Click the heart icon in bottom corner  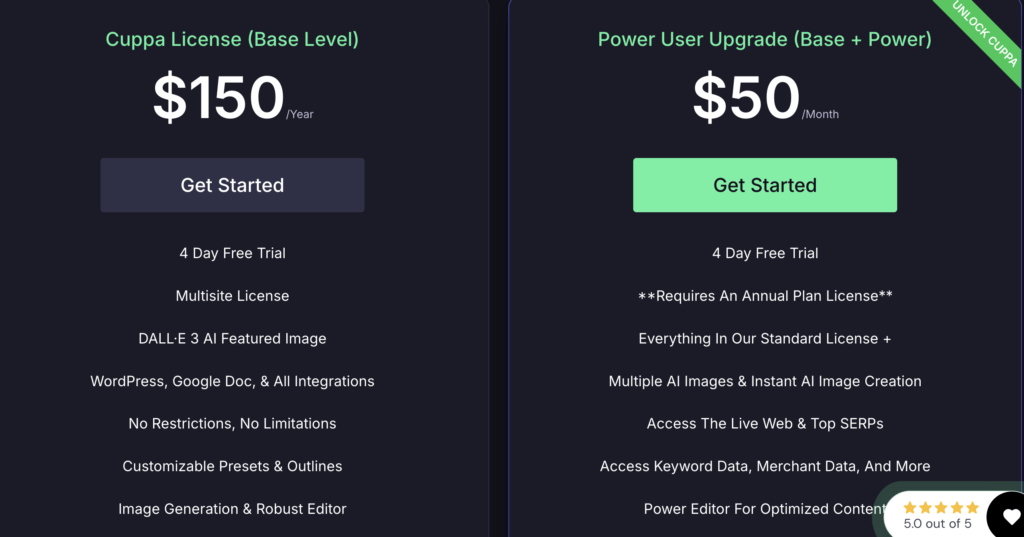point(1011,517)
